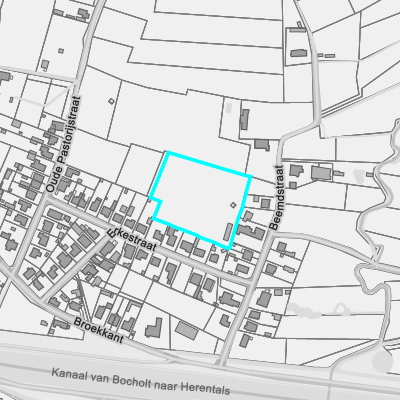The height and width of the screenshot is (400, 400).
Task: Click the Erkestraat street label
Action: point(132,239)
